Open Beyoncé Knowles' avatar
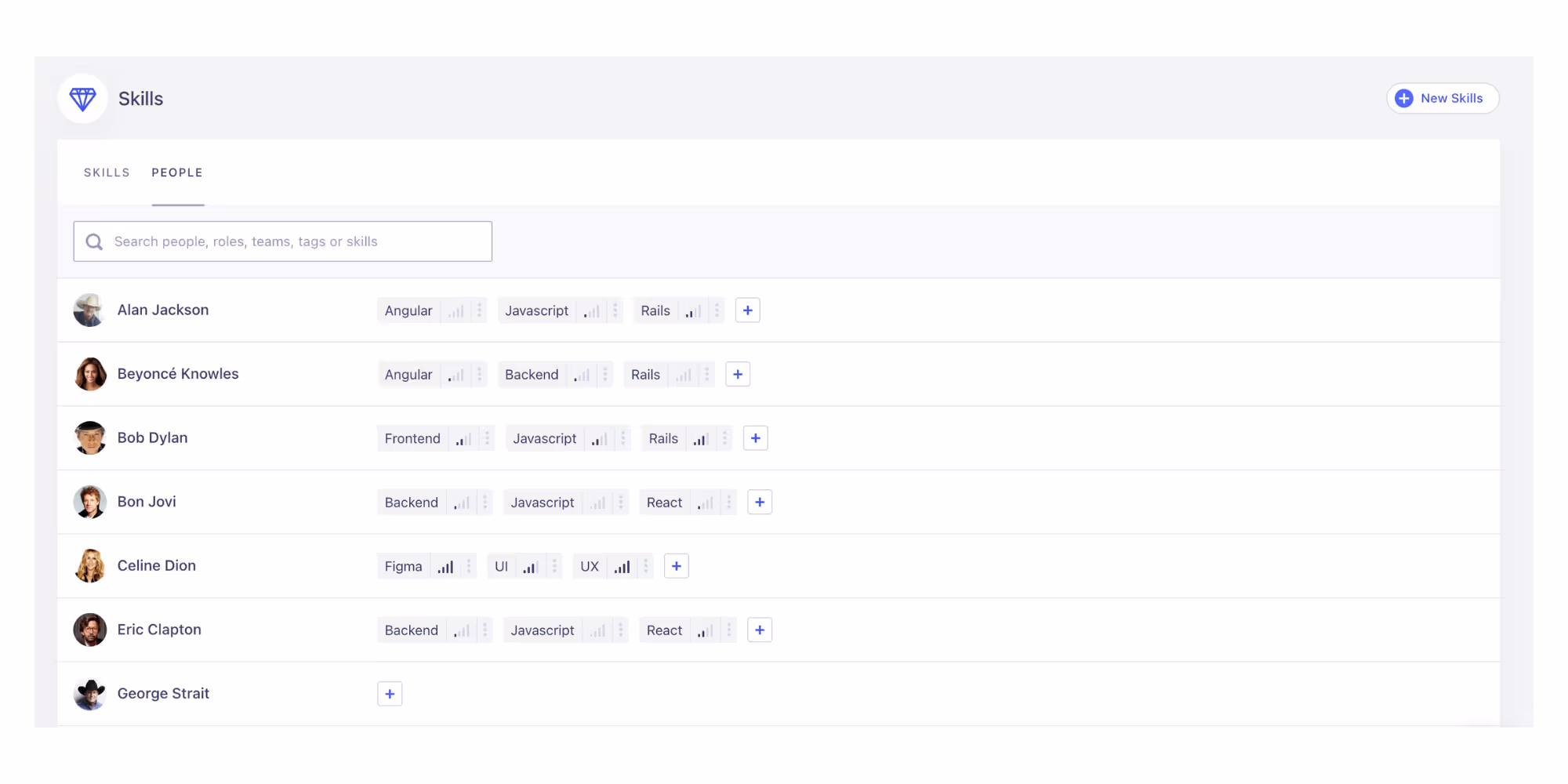The height and width of the screenshot is (784, 1568). point(89,374)
